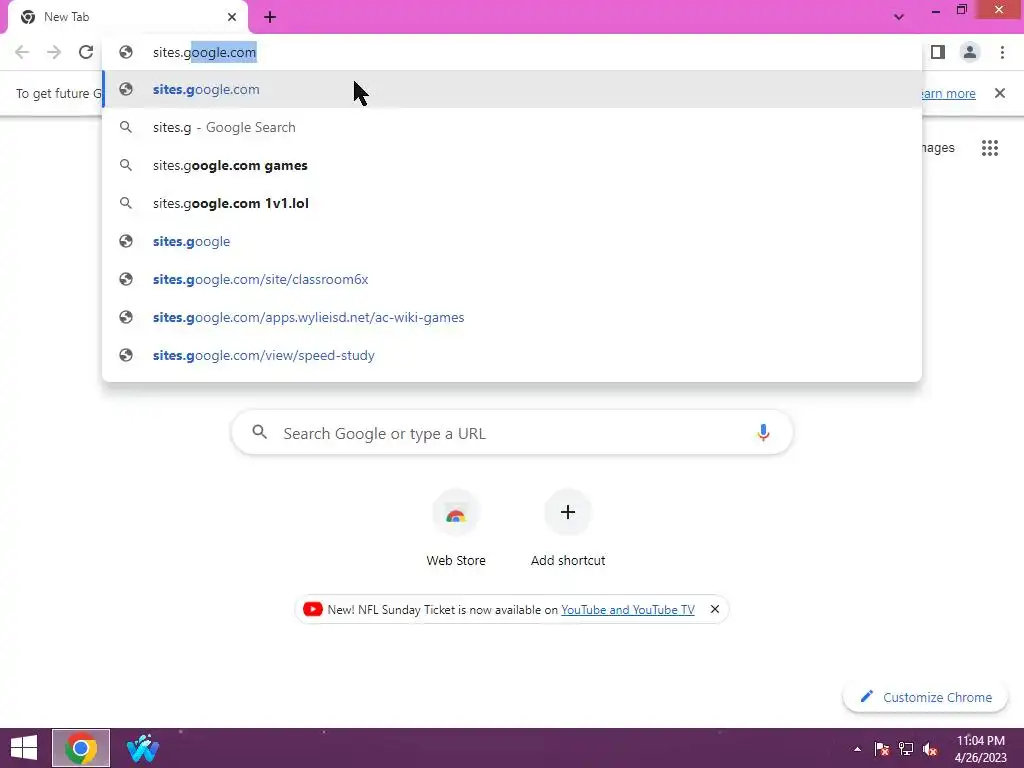The width and height of the screenshot is (1024, 768).
Task: Click the Learn more link
Action: pos(949,93)
